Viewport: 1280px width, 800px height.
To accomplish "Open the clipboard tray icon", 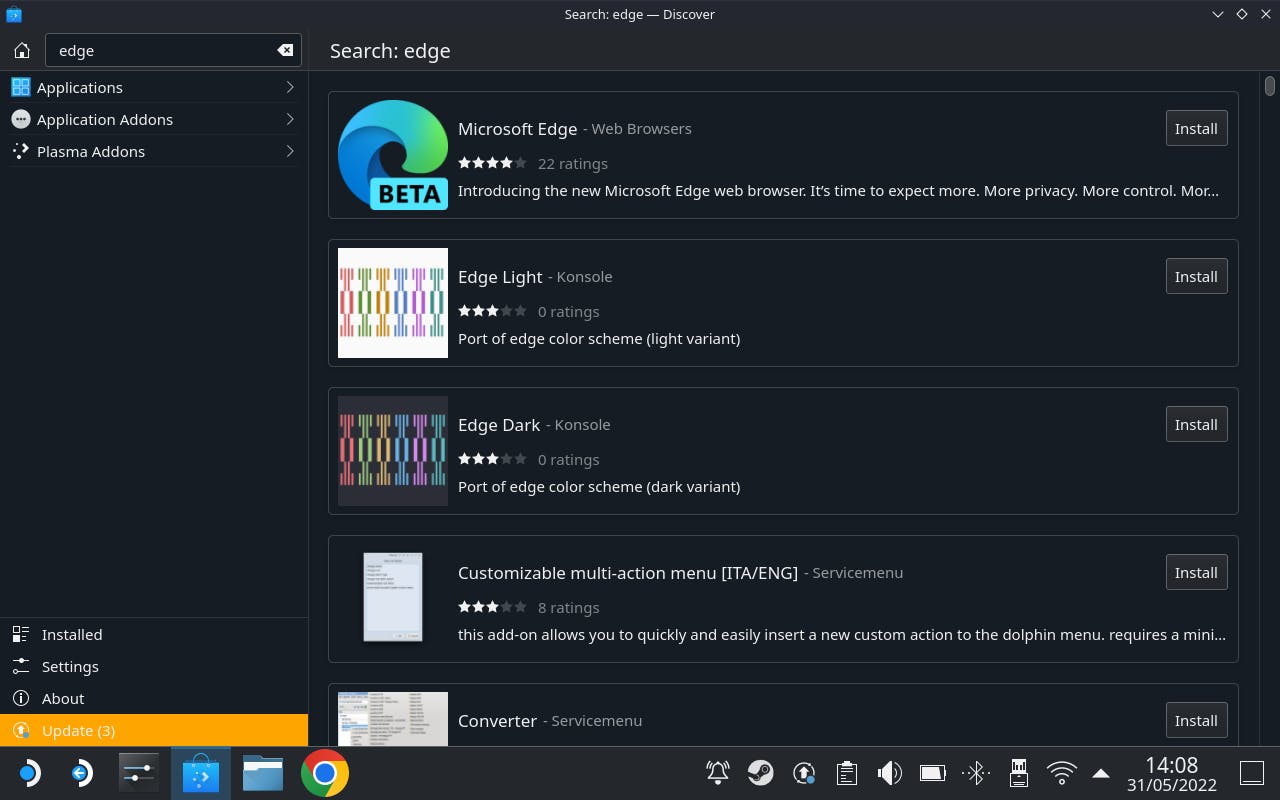I will pos(847,773).
